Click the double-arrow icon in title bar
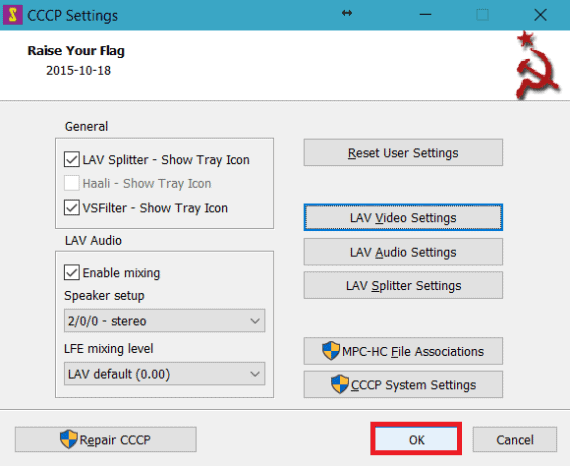The width and height of the screenshot is (570, 466). pos(347,13)
